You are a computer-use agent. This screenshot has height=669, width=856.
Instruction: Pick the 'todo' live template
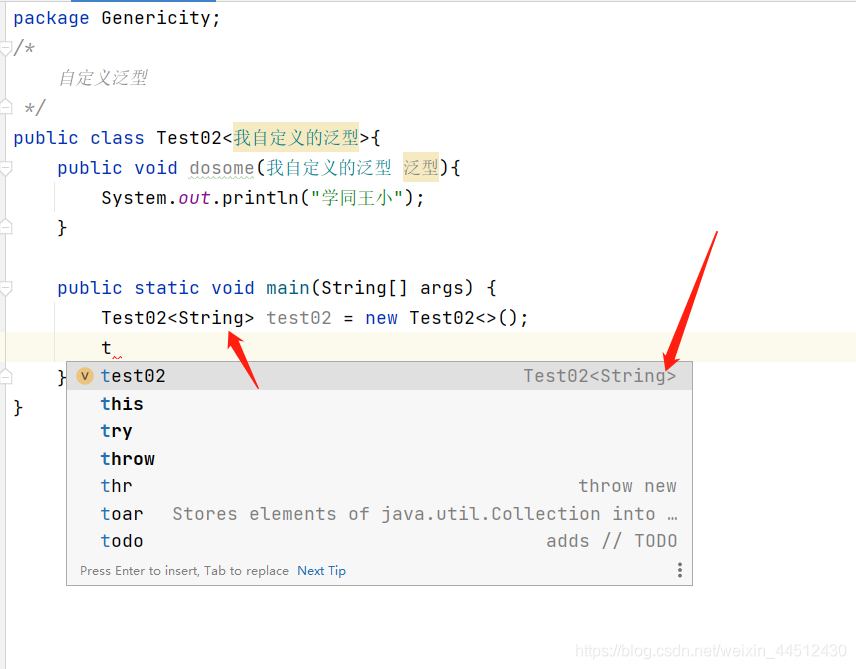379,541
